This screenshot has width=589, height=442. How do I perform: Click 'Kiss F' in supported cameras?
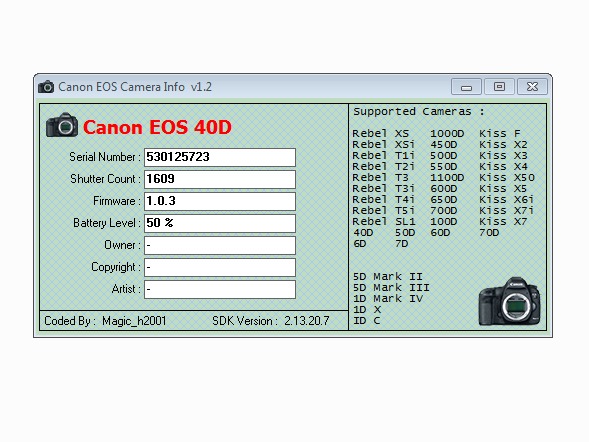click(500, 134)
